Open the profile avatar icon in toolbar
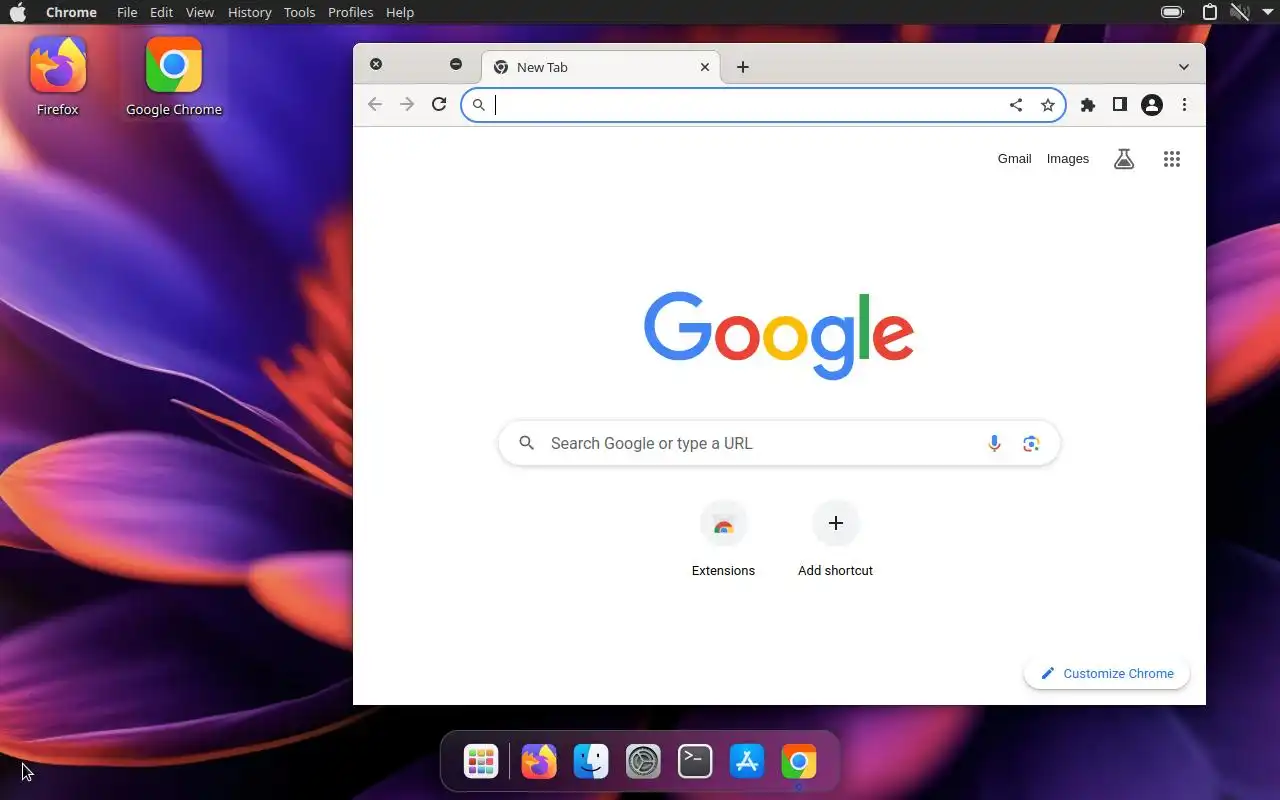 point(1152,105)
